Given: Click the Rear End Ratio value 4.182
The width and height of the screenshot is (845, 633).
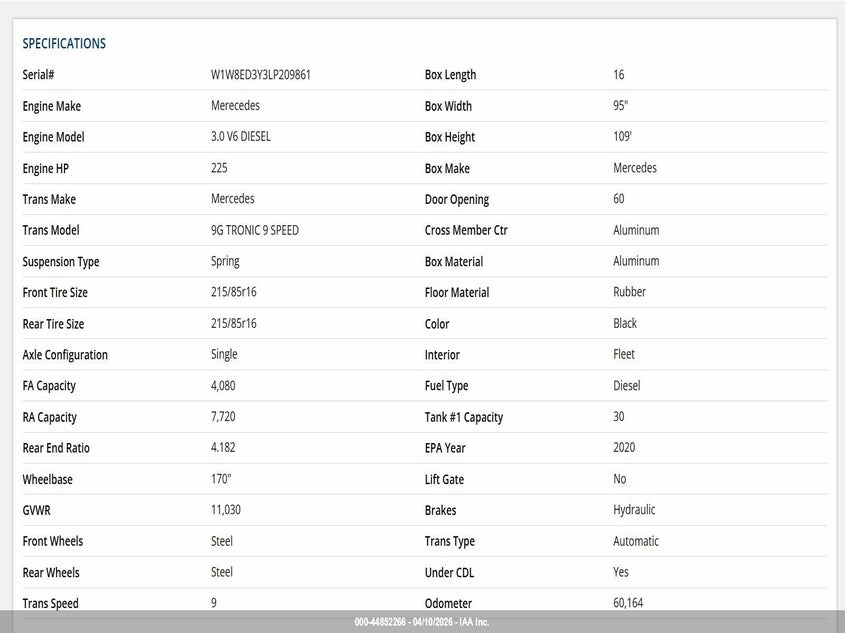Looking at the screenshot, I should coord(223,448).
